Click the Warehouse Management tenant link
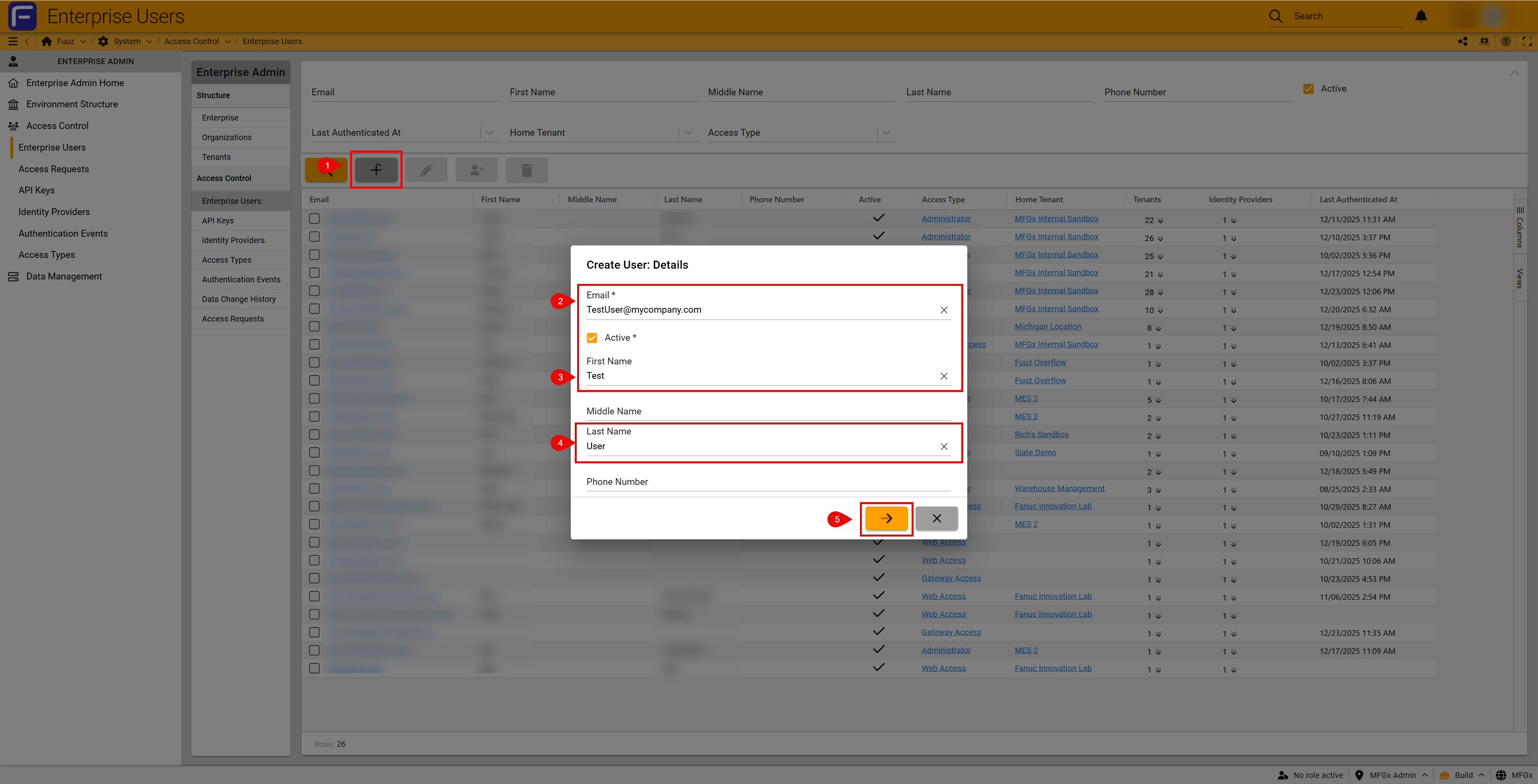Image resolution: width=1538 pixels, height=784 pixels. tap(1059, 488)
